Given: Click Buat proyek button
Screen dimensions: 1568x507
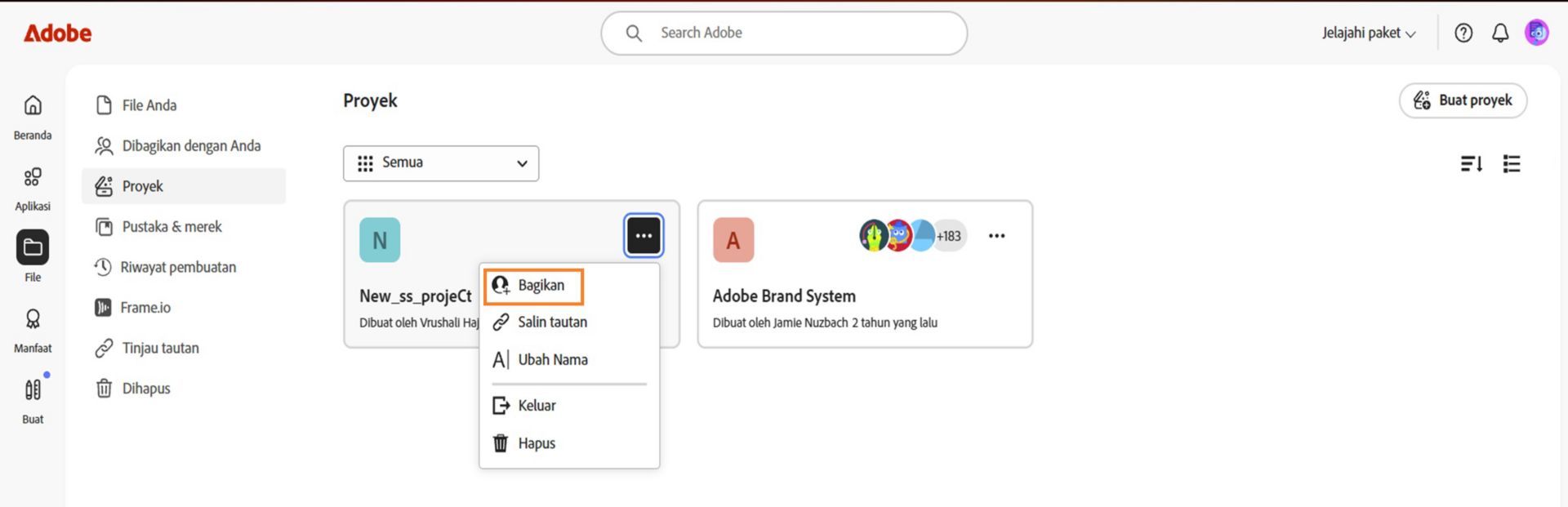Looking at the screenshot, I should click(x=1463, y=100).
